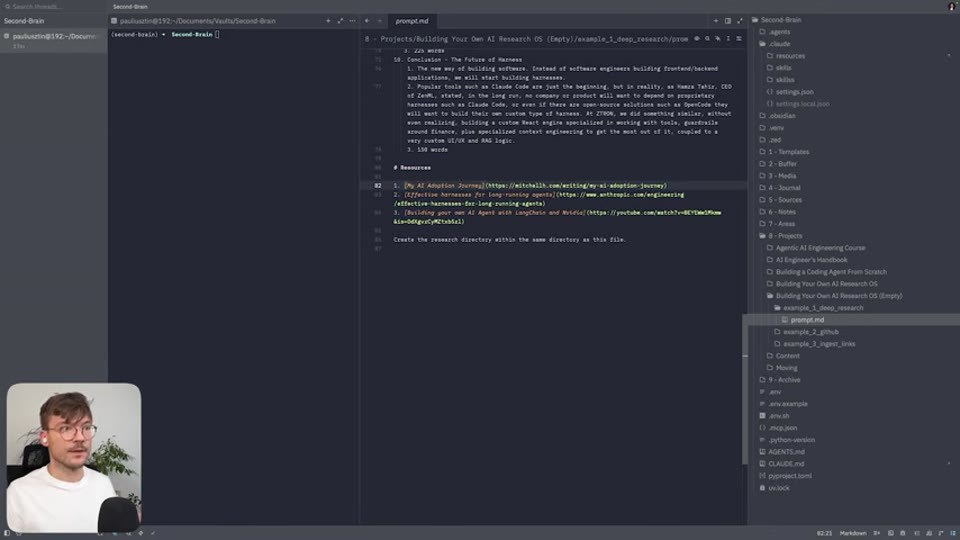This screenshot has width=960, height=540.
Task: Expand the Moving folder
Action: 786,368
